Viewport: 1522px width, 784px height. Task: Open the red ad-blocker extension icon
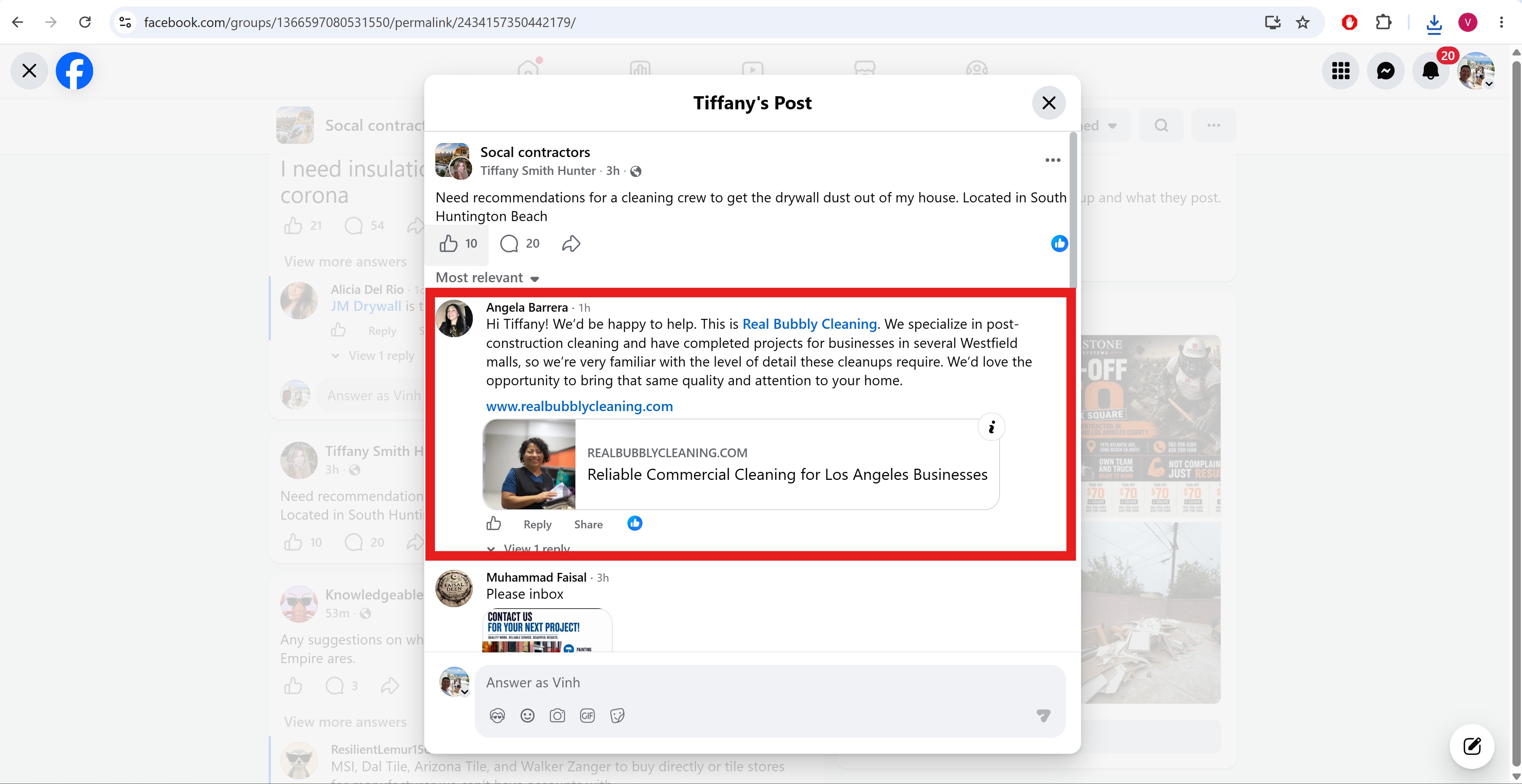[1349, 22]
